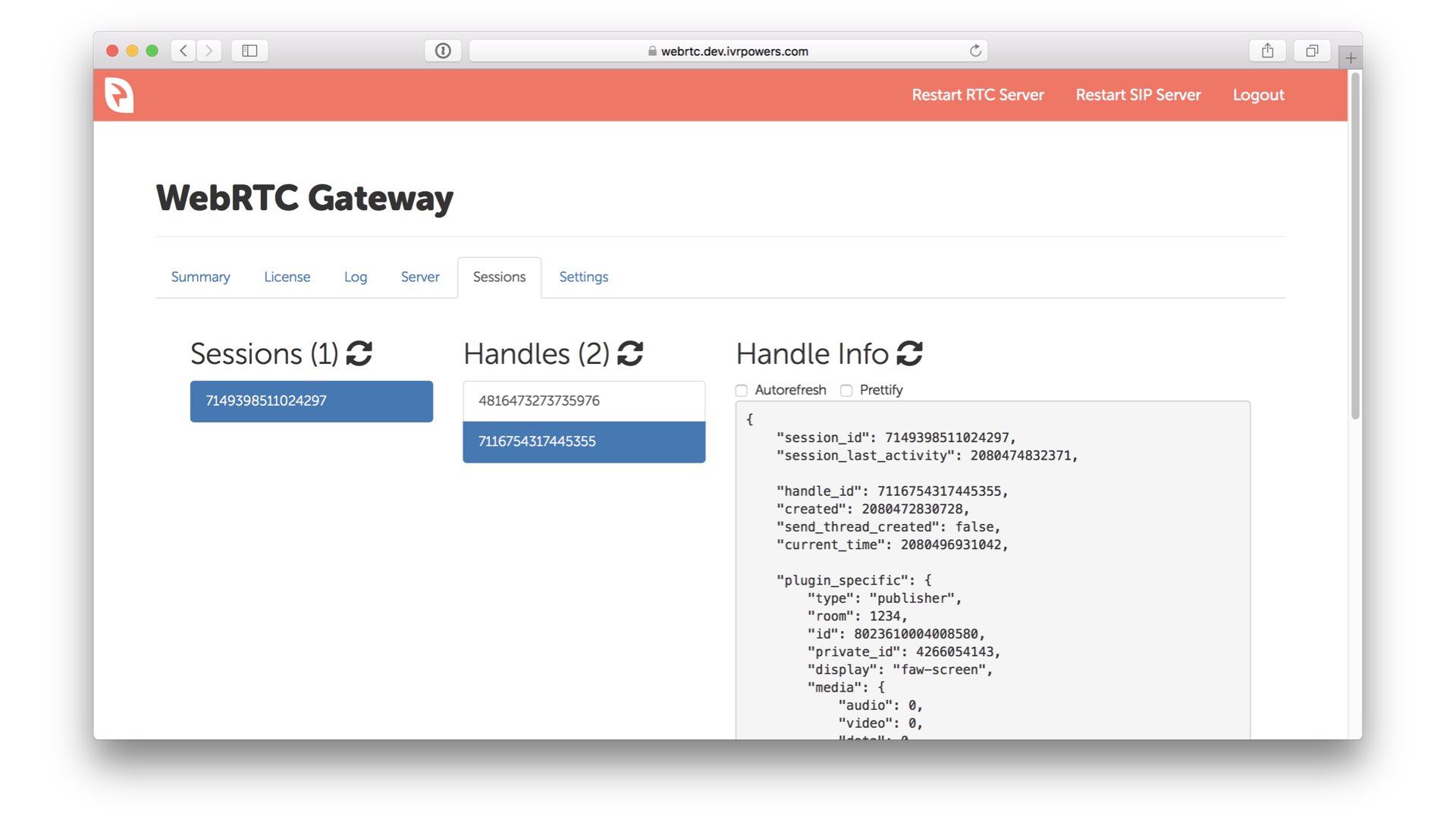The height and width of the screenshot is (819, 1456).
Task: Enable the Autorefresh checkbox
Action: coord(742,391)
